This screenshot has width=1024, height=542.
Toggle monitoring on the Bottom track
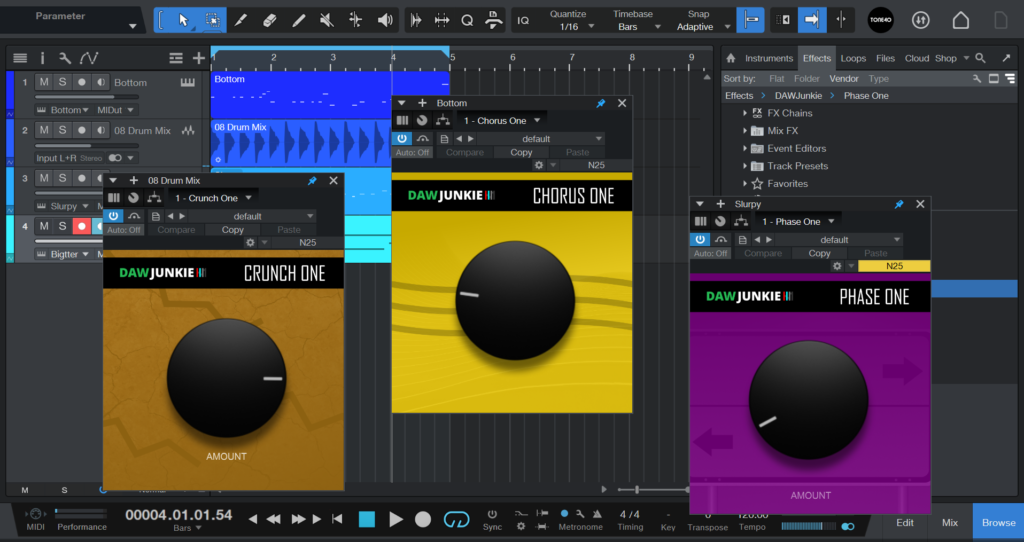coord(101,82)
